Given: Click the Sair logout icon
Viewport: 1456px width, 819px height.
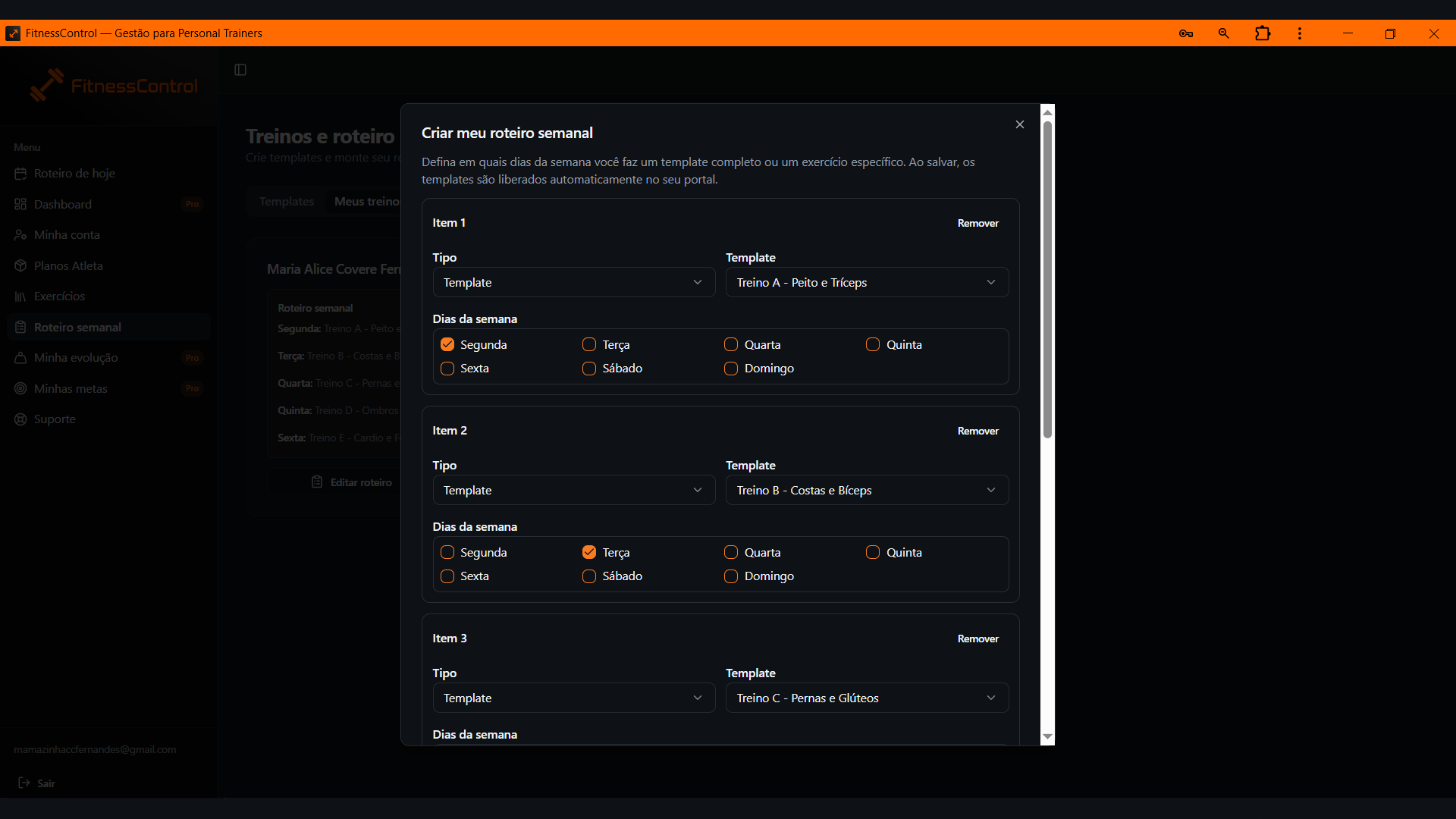Looking at the screenshot, I should tap(24, 783).
